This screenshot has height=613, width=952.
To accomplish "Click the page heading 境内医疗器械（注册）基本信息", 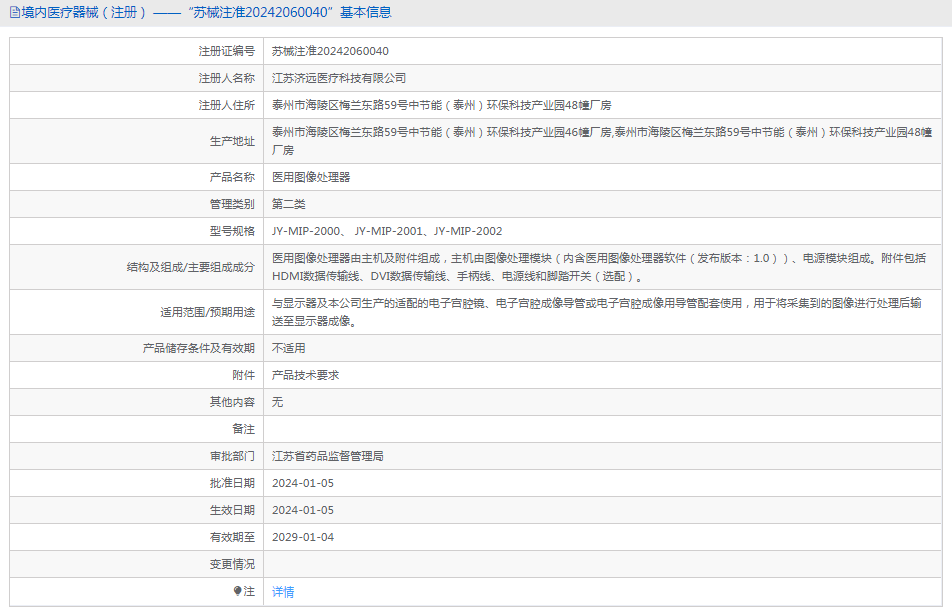I will click(206, 12).
